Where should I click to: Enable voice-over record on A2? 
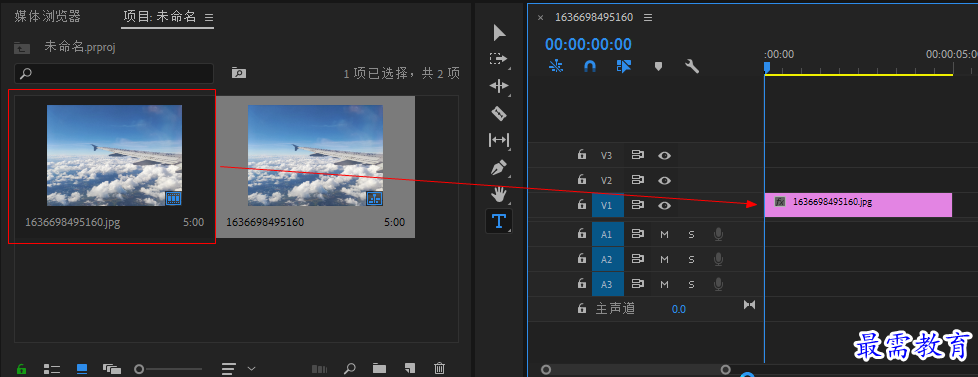coord(719,259)
